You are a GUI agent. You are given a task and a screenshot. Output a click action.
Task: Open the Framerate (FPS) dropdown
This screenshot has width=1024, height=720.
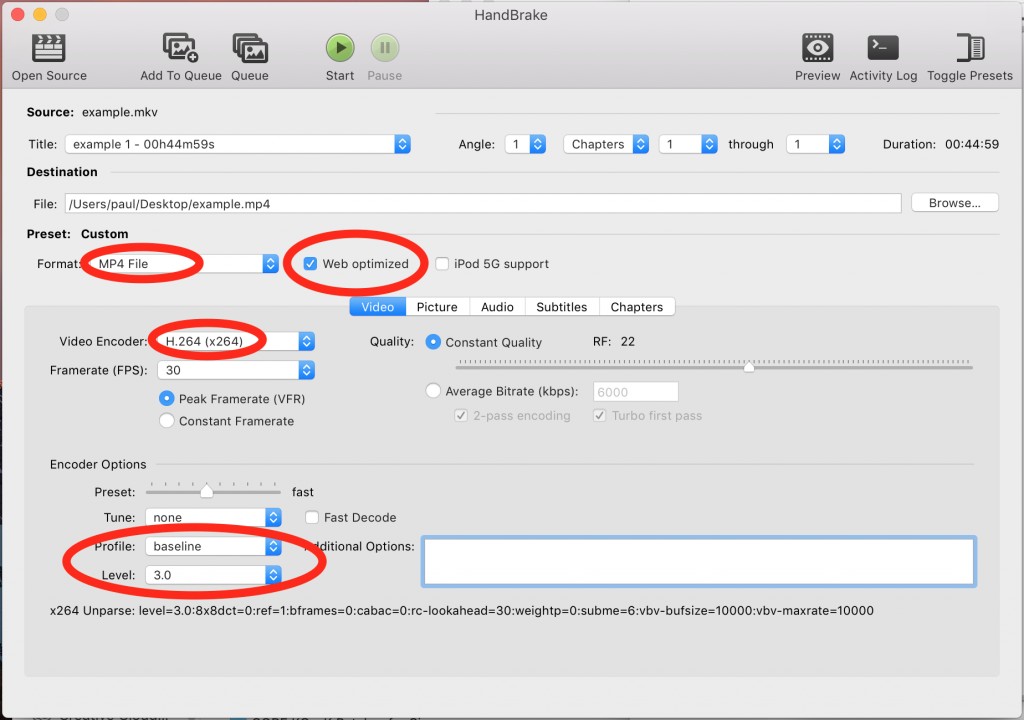236,370
